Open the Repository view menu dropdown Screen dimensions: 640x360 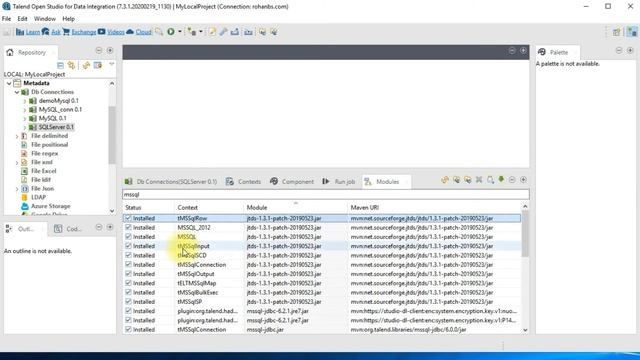pyautogui.click(x=111, y=65)
